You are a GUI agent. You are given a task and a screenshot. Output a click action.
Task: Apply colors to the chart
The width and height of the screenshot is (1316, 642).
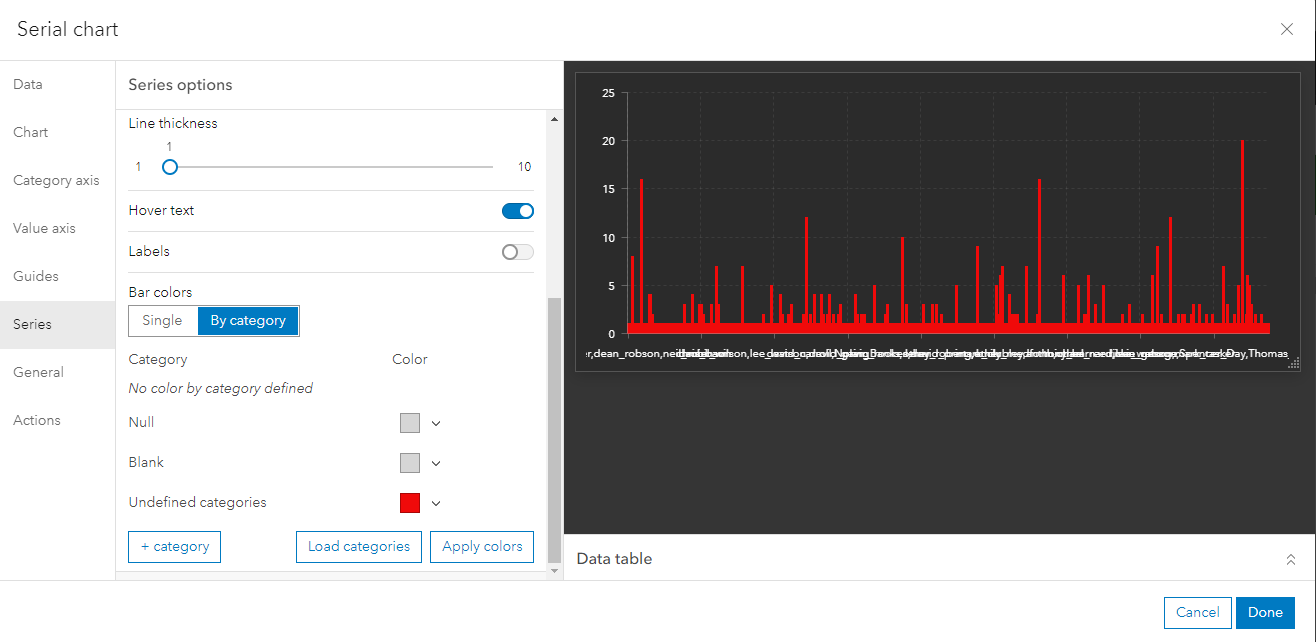481,547
